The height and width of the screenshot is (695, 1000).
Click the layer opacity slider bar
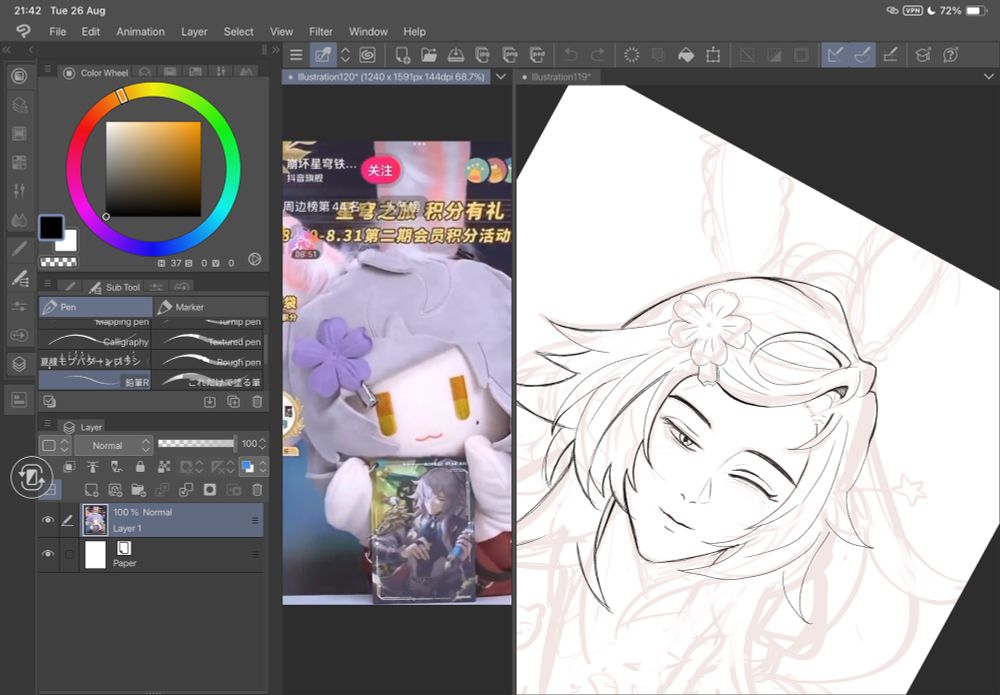[x=196, y=444]
